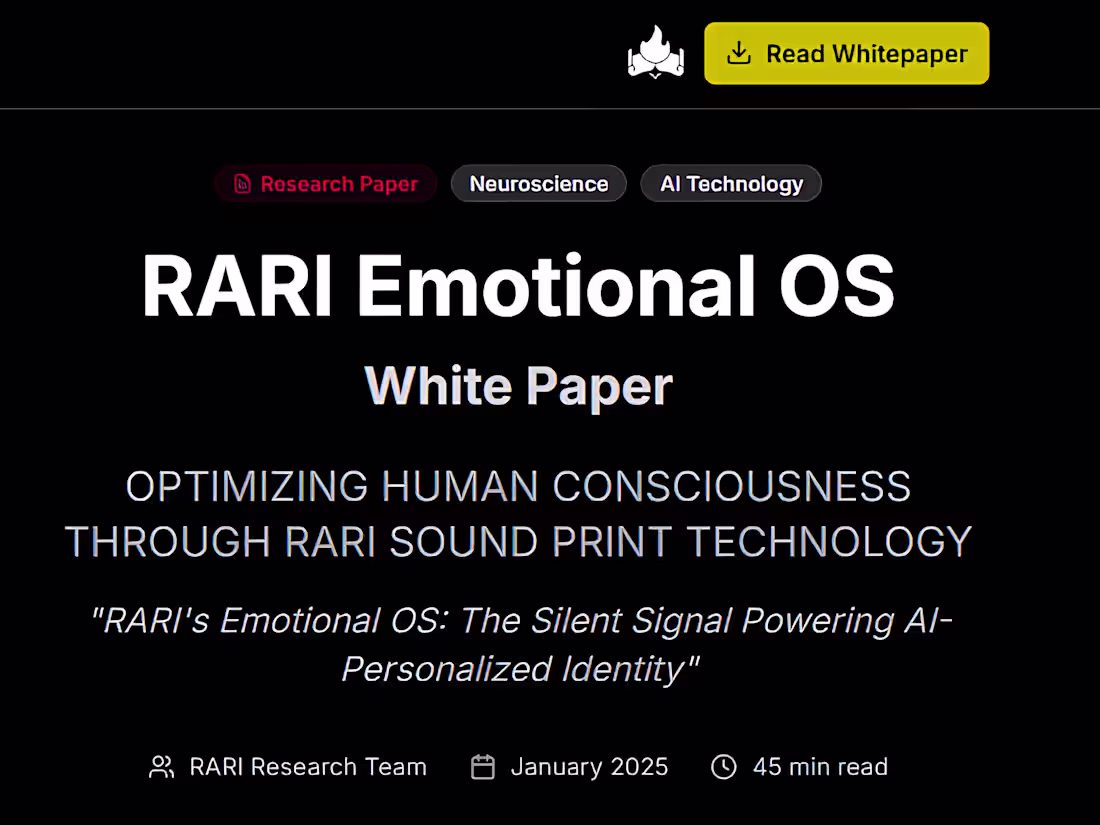1100x825 pixels.
Task: Select the Neuroscience tag
Action: pos(539,184)
